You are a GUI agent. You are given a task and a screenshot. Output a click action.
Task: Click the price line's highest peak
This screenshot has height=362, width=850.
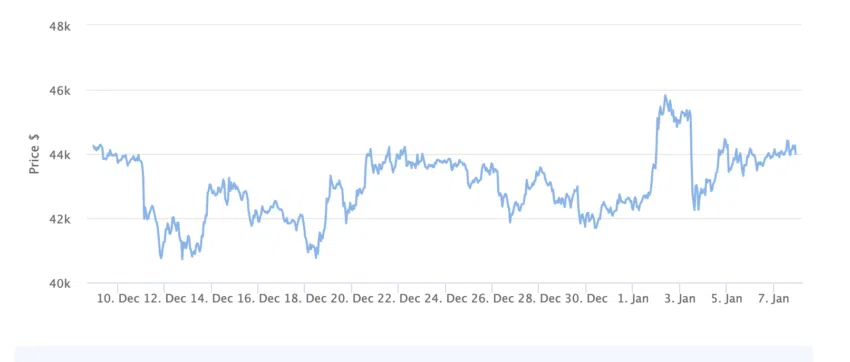(x=665, y=96)
